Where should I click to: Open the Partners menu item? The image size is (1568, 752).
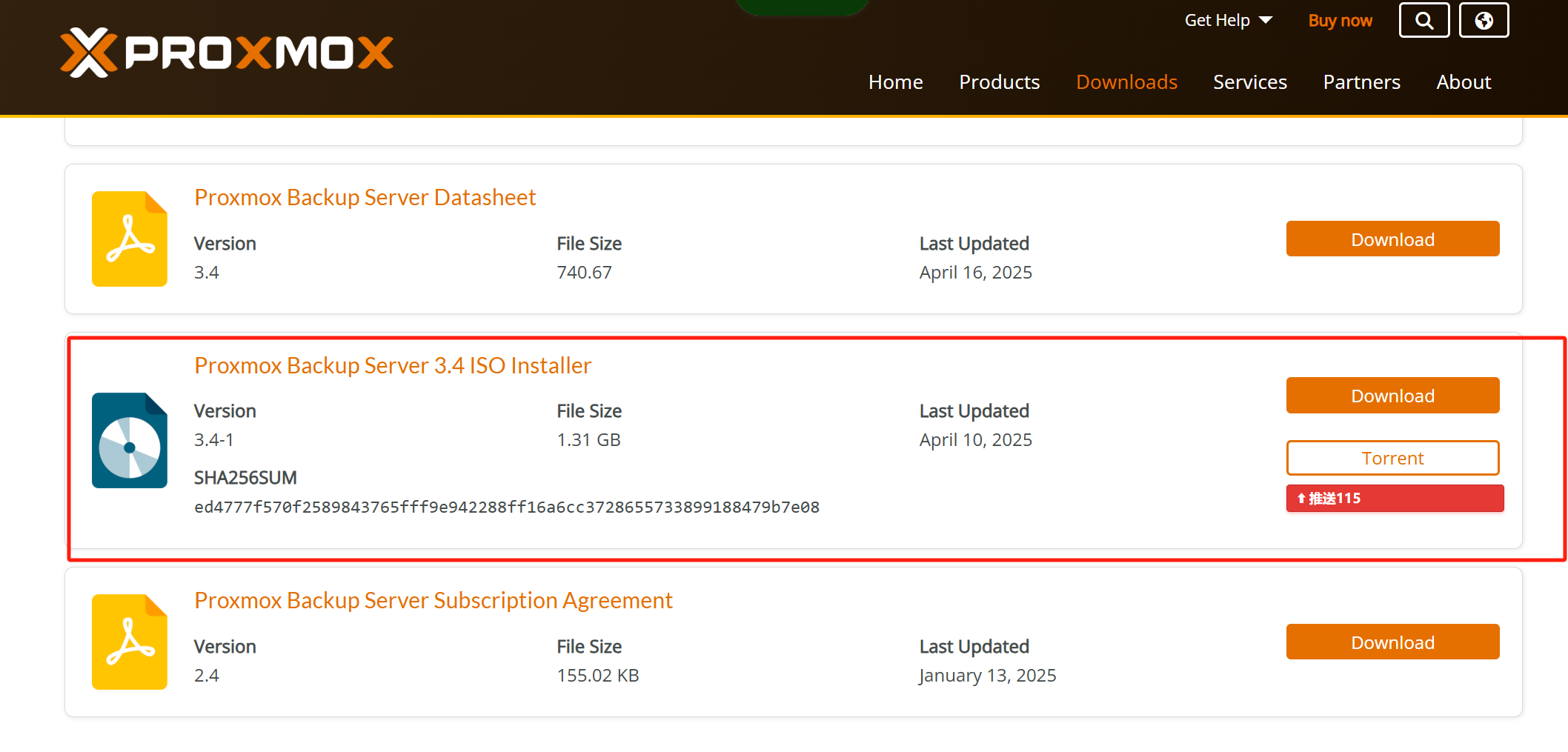click(x=1361, y=81)
